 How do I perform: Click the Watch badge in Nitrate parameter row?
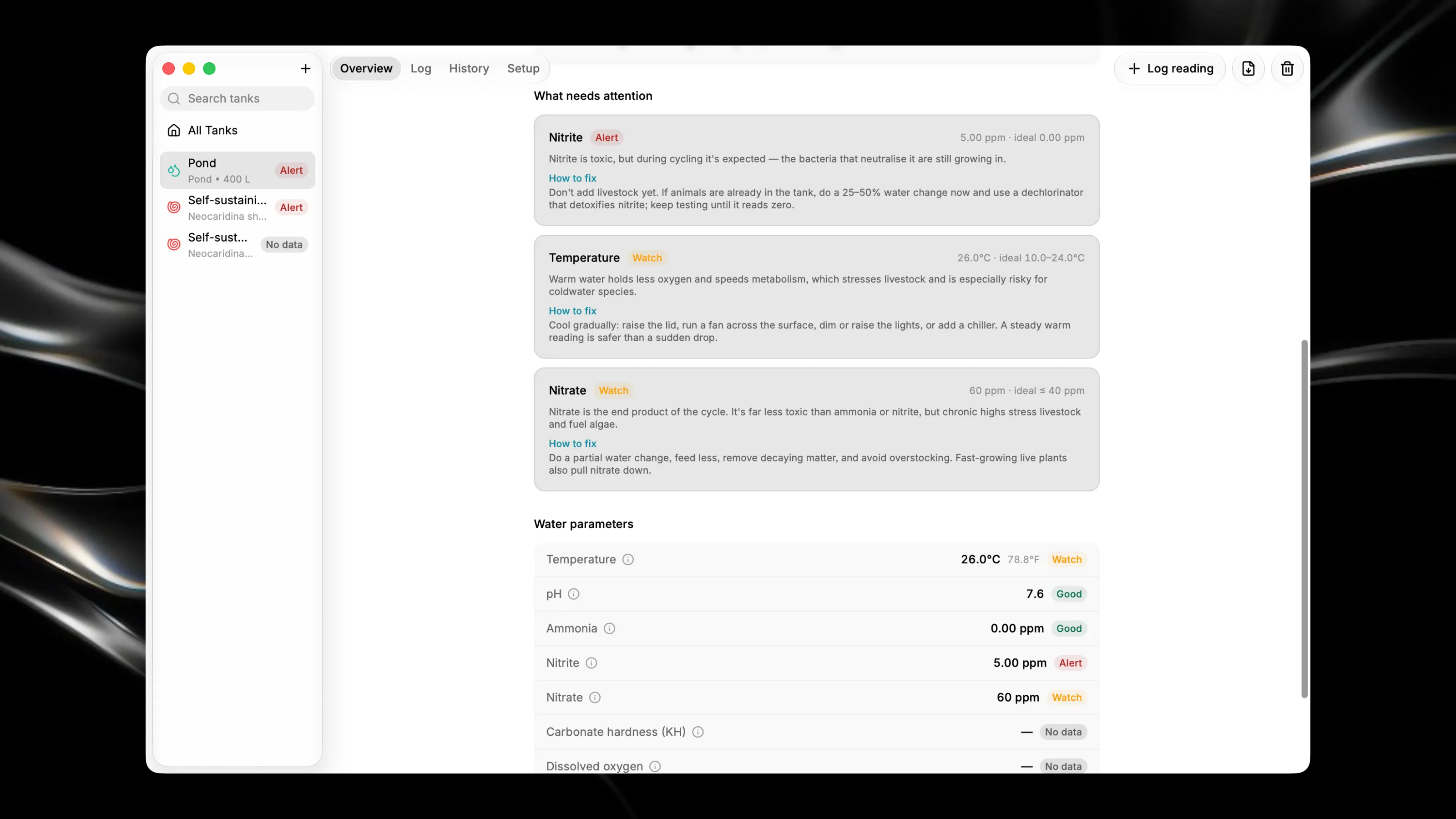point(1067,697)
